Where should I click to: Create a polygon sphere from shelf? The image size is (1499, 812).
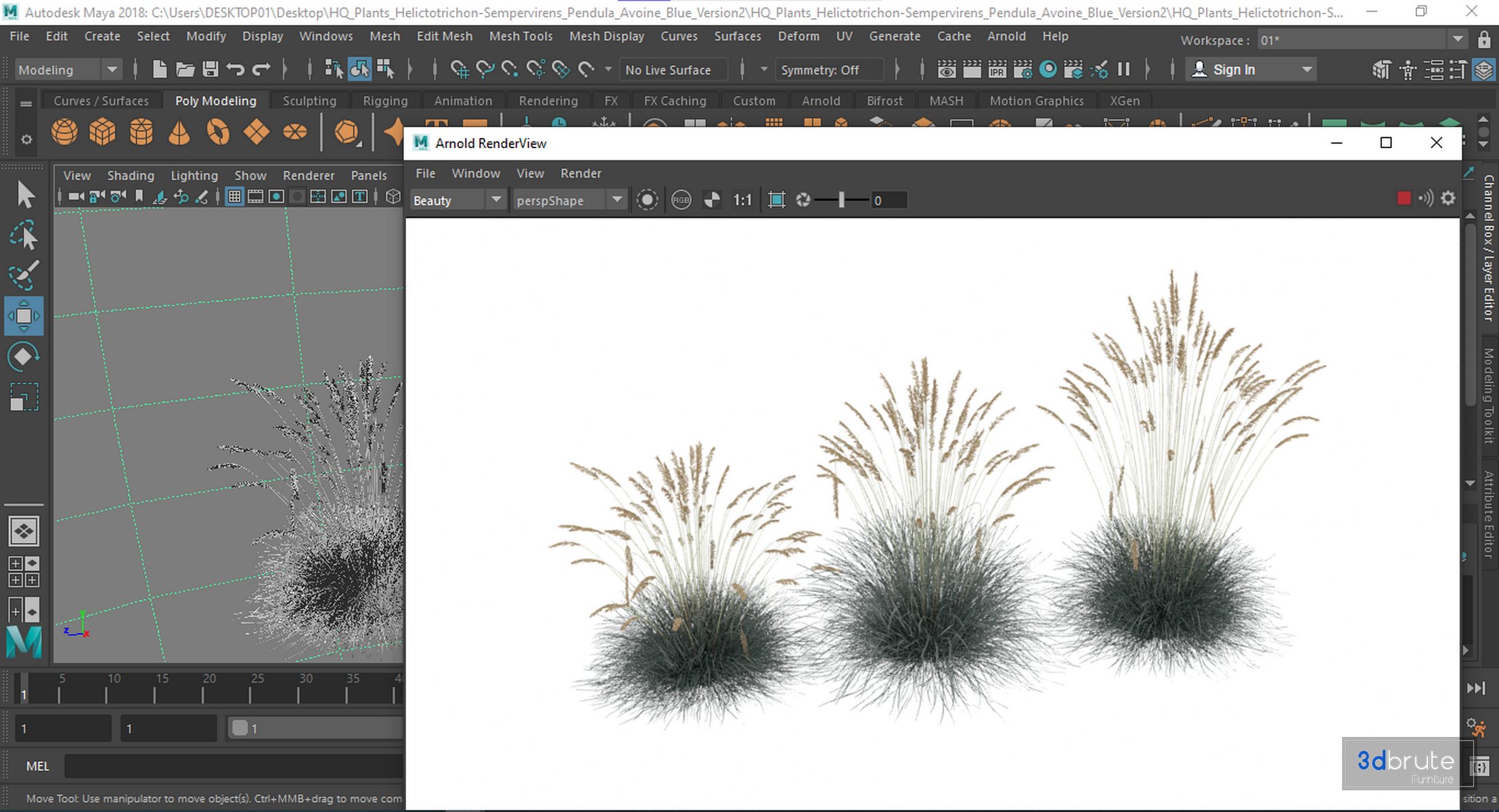(x=64, y=132)
